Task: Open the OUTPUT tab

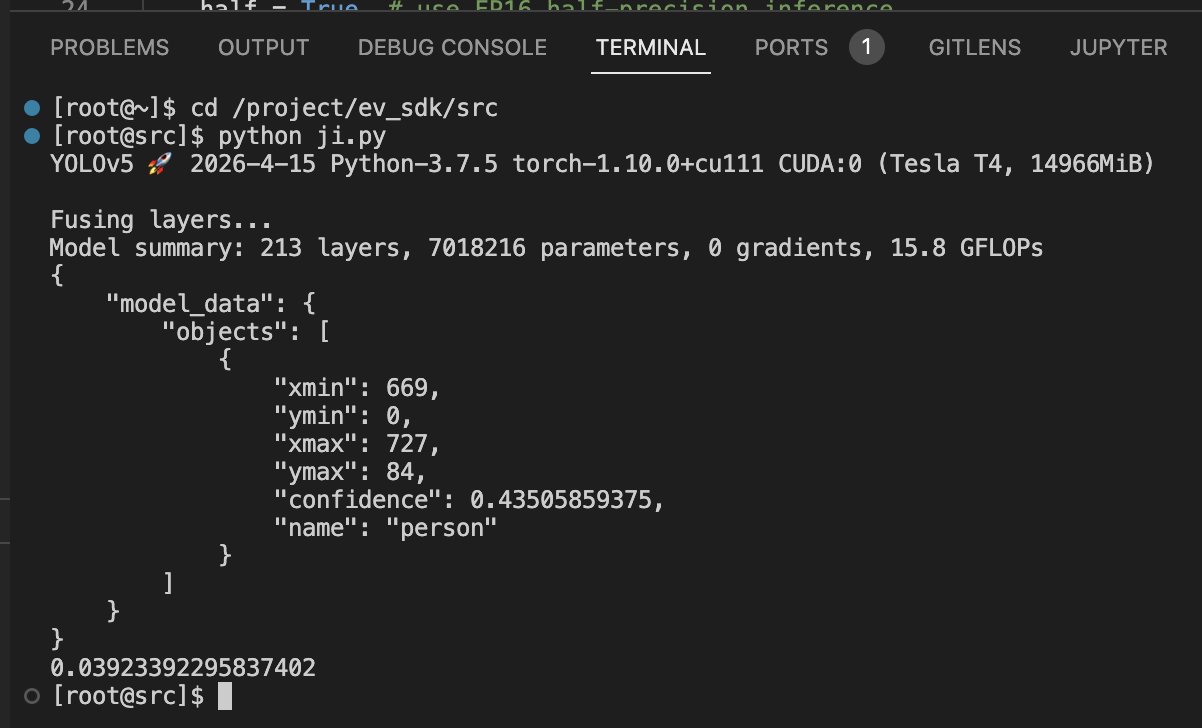Action: [263, 47]
